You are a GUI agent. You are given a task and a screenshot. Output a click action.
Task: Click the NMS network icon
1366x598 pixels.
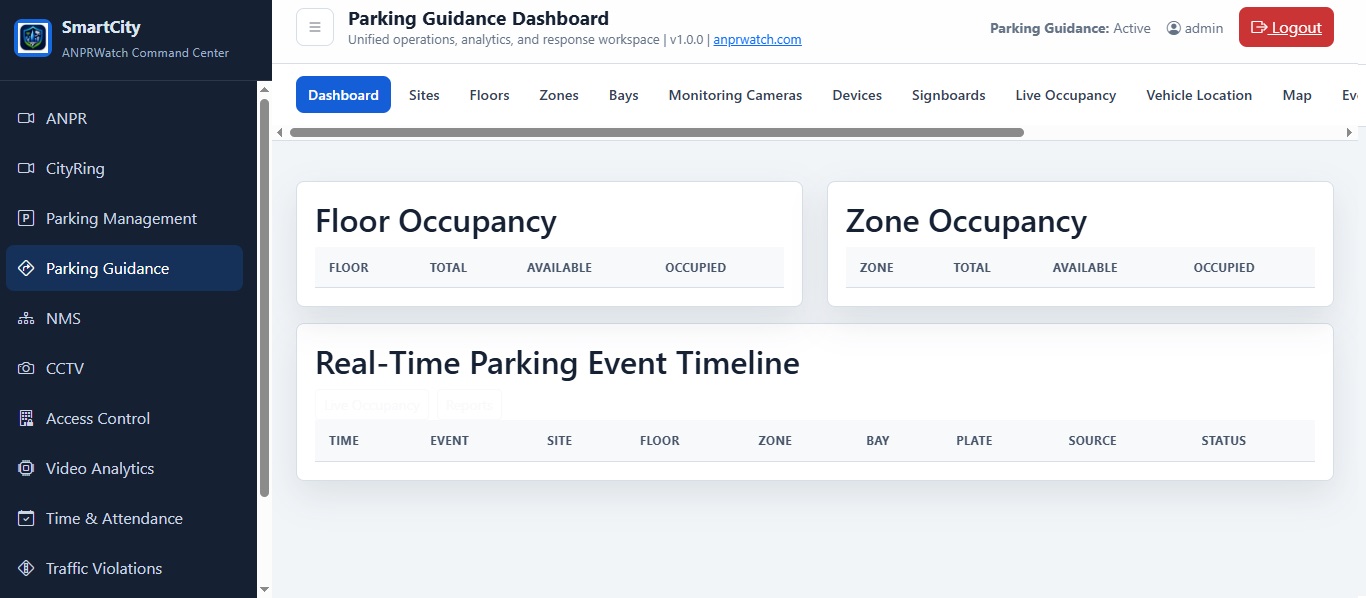(x=27, y=318)
